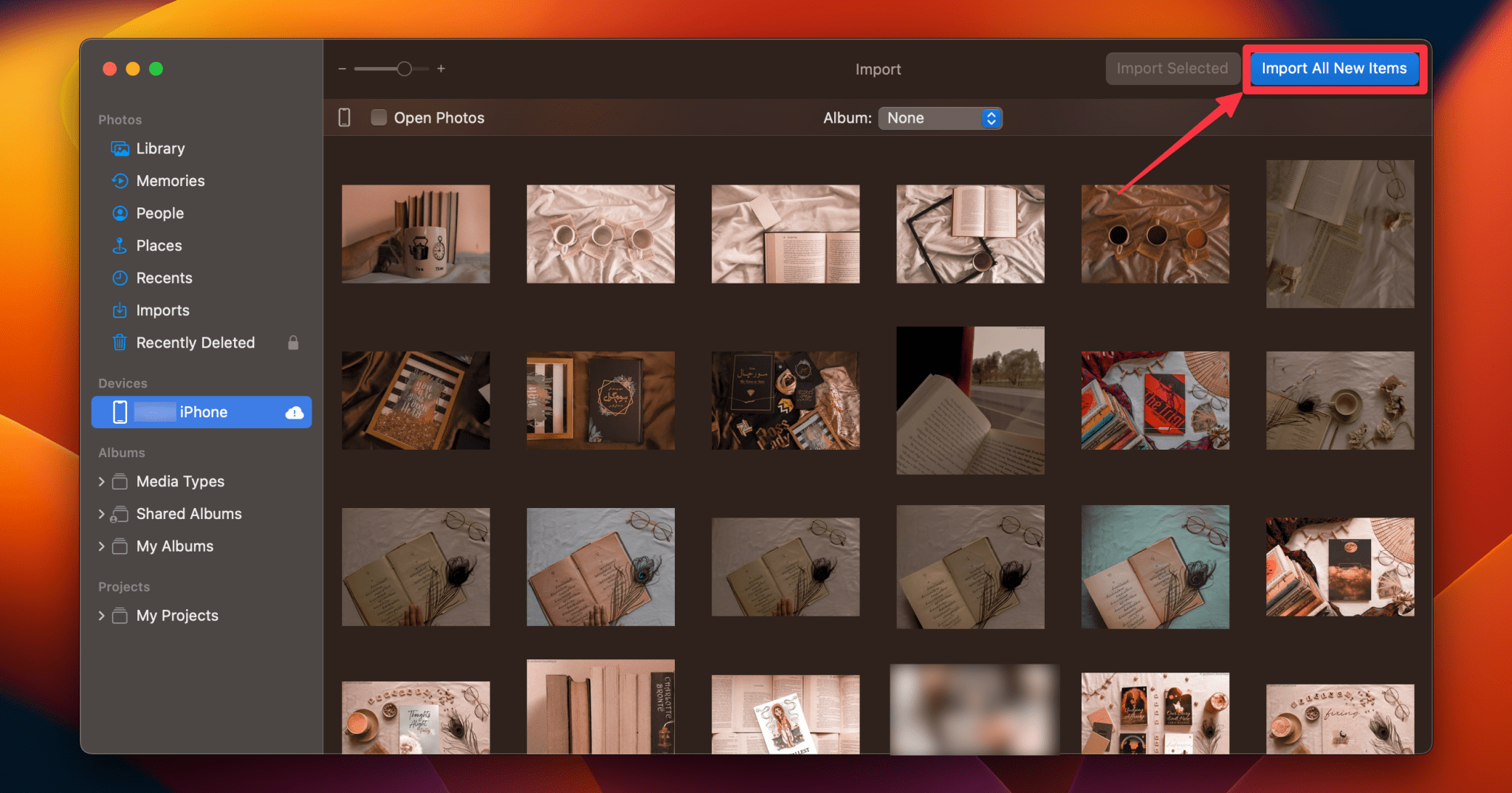Click Import All New Items
This screenshot has width=1512, height=793.
[x=1333, y=68]
